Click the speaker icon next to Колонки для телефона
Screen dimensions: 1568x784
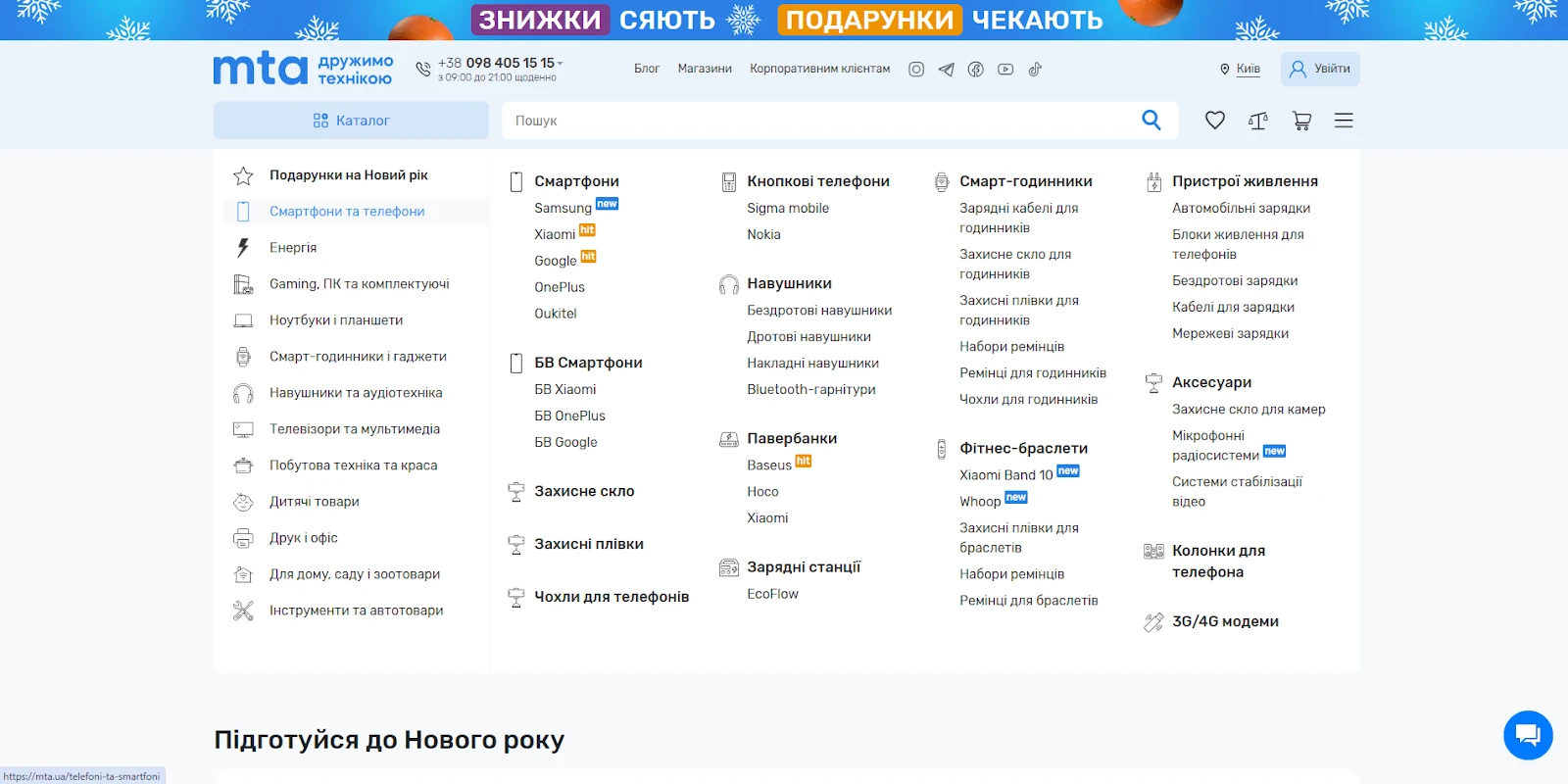click(1154, 552)
